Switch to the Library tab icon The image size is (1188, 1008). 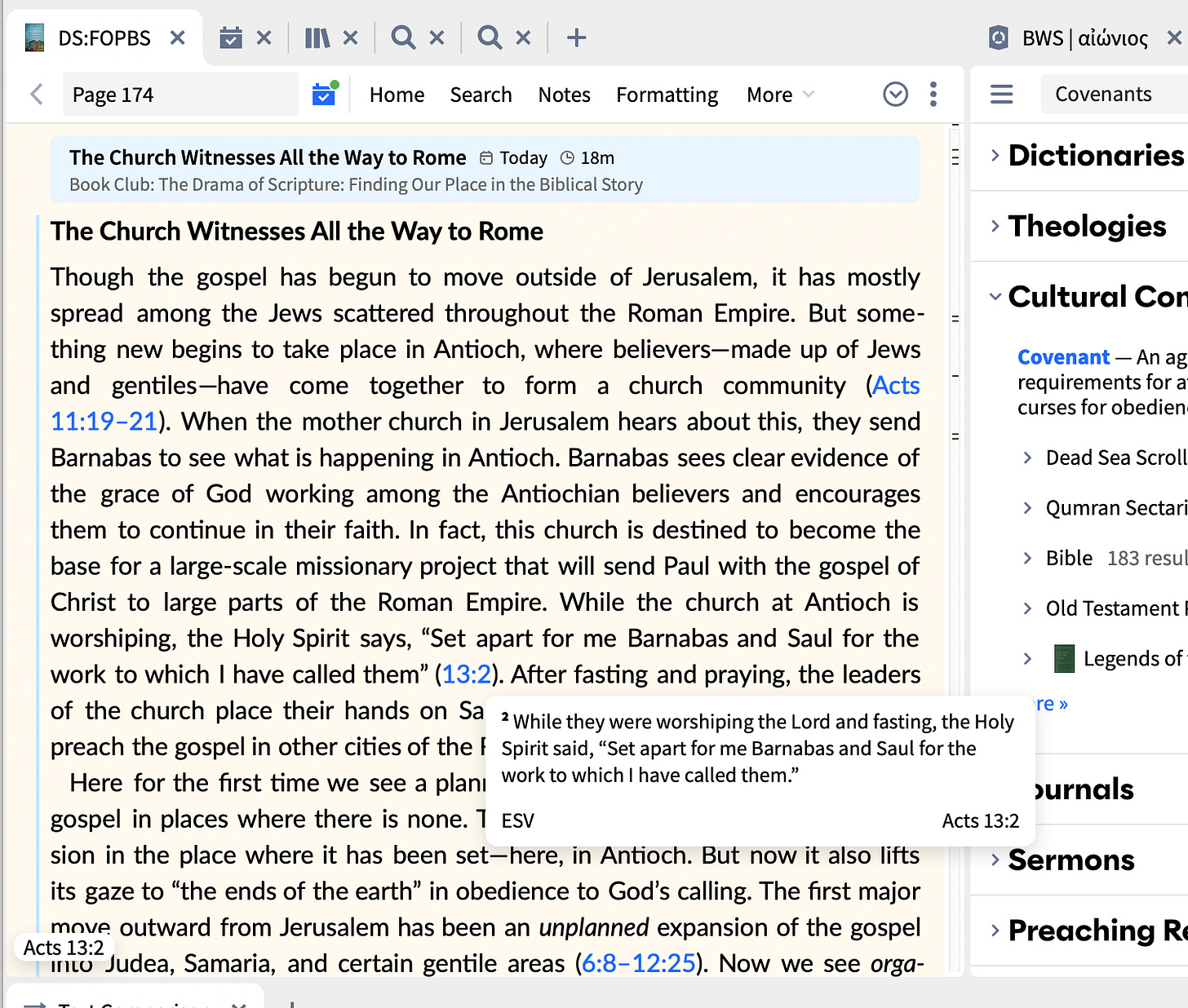coord(317,38)
